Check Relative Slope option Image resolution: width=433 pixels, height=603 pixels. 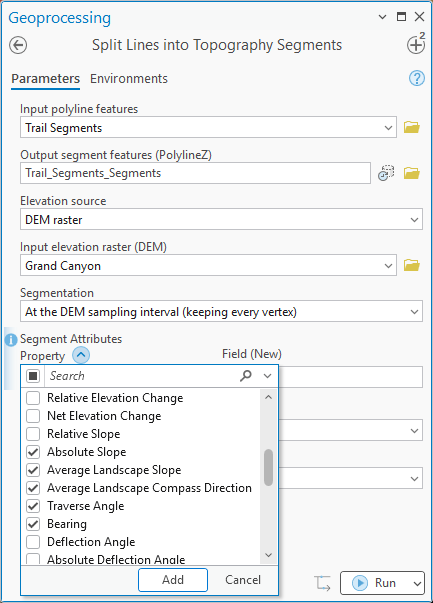coord(33,434)
